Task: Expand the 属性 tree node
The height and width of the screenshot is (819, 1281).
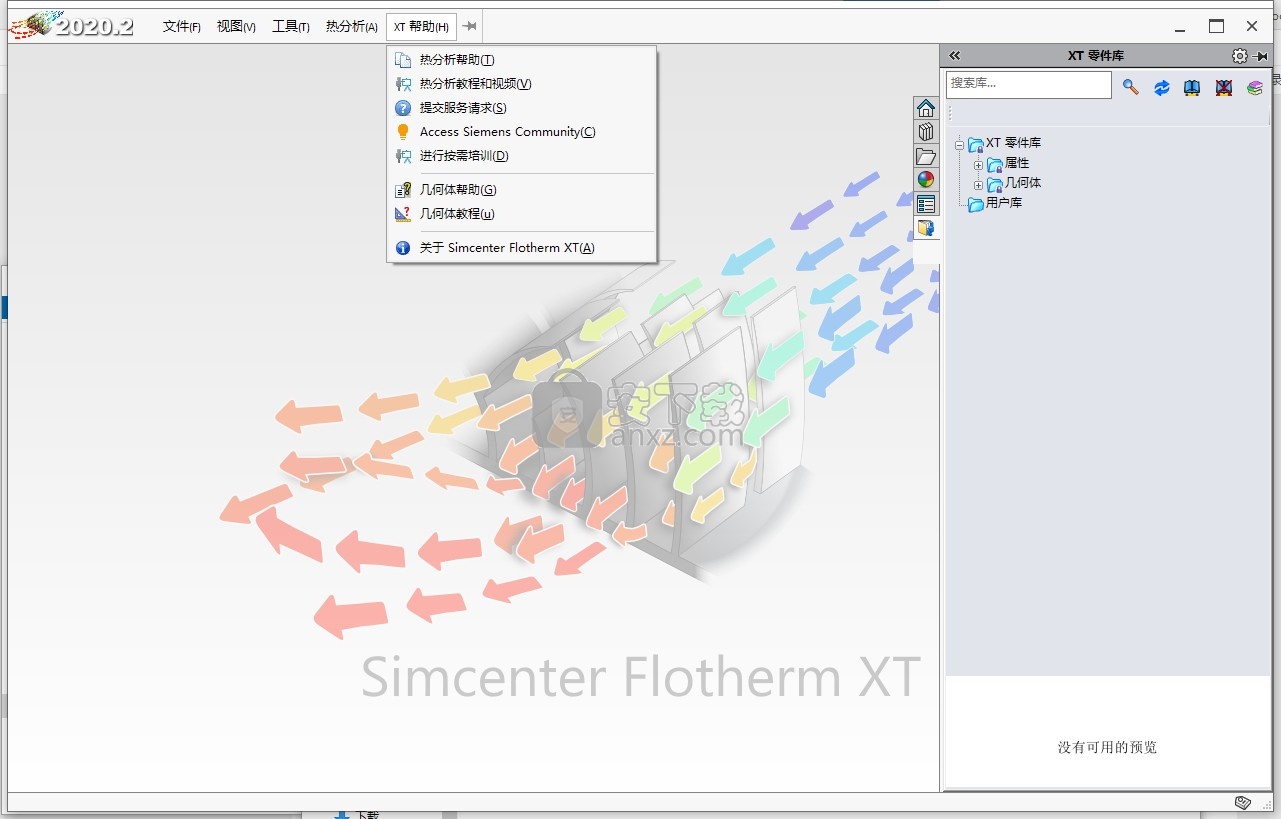Action: (978, 164)
